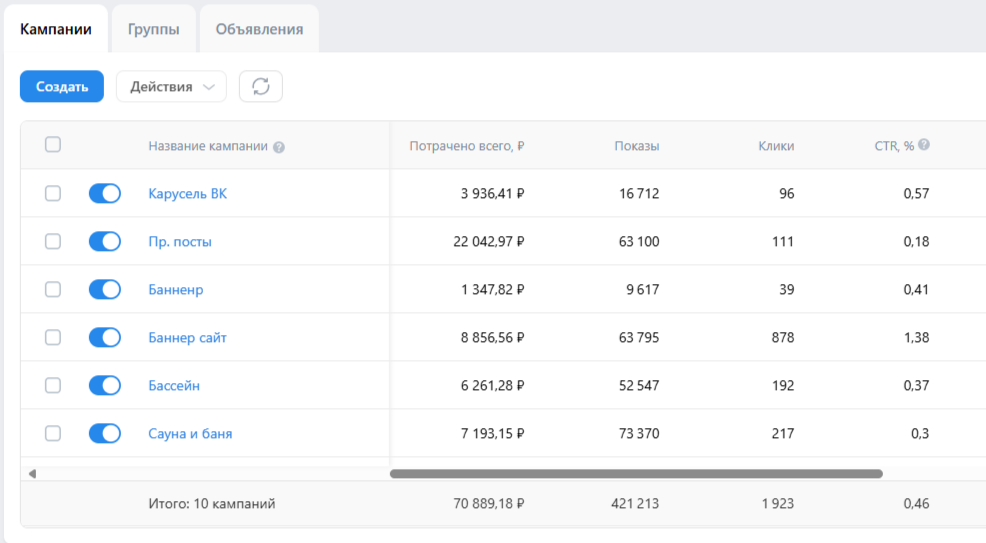Click the CTR value 1,38
The image size is (986, 543).
click(x=916, y=337)
